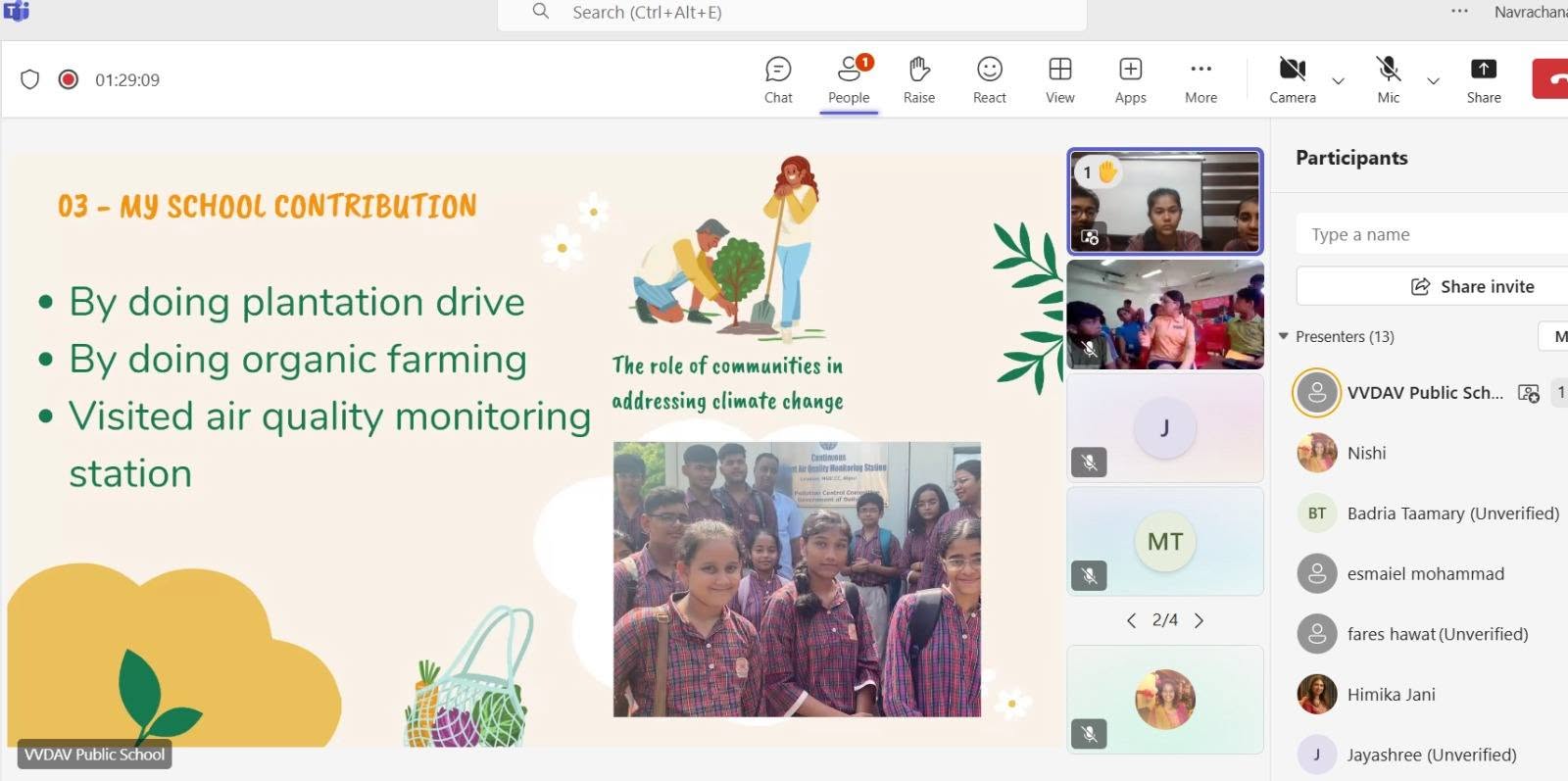Unmute the Mic
The width and height of the screenshot is (1568, 781).
[x=1389, y=80]
